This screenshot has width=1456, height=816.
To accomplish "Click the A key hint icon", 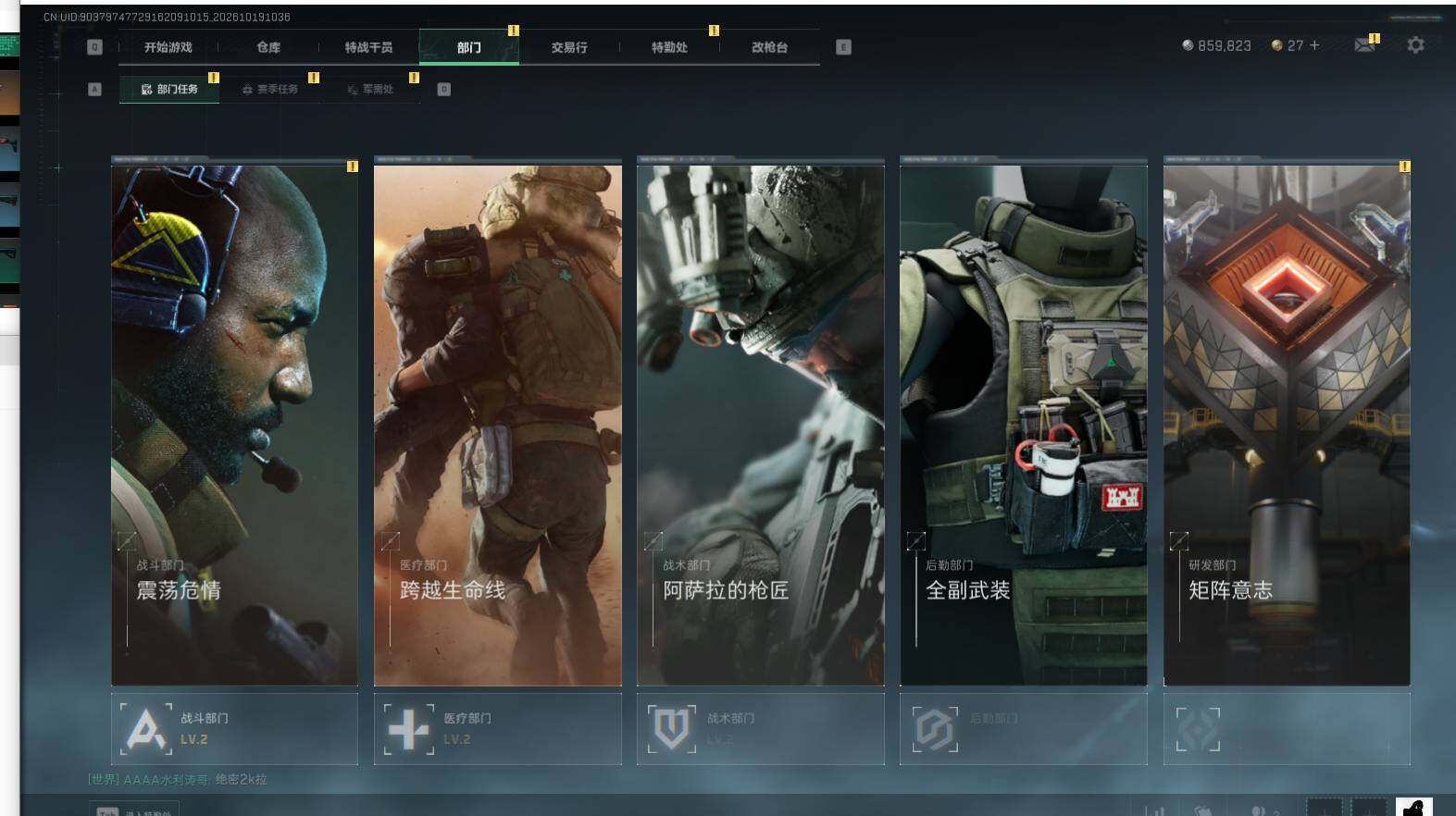I will coord(94,89).
